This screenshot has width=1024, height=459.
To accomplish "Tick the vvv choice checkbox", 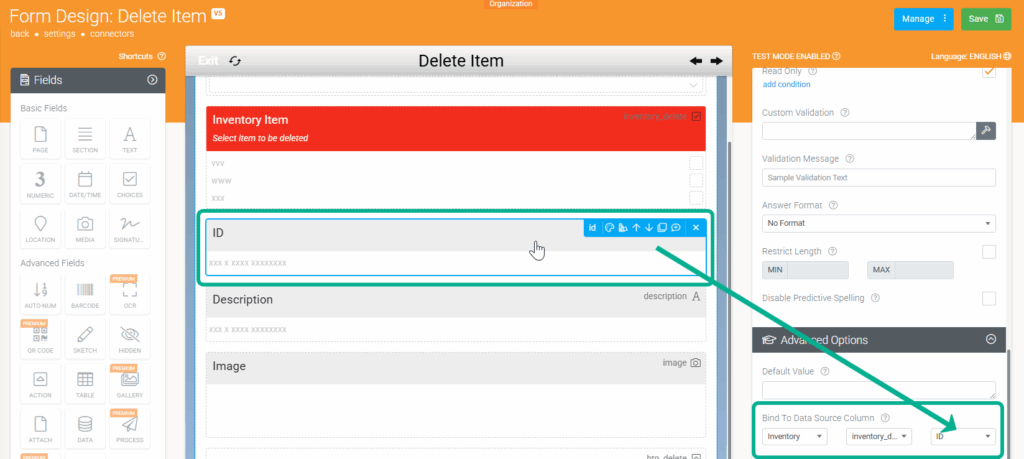I will click(x=696, y=163).
